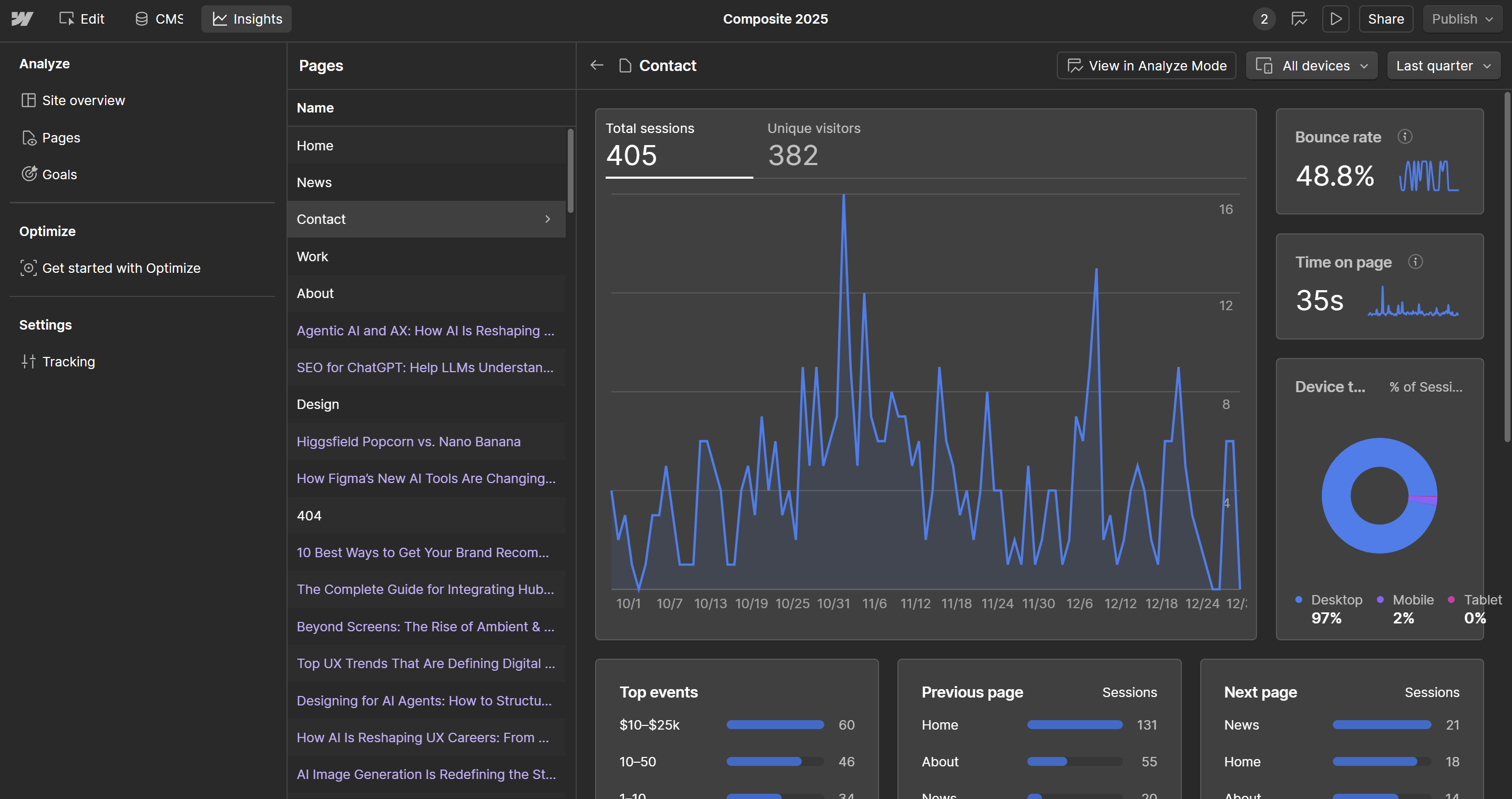
Task: Open the Goals section
Action: tap(59, 174)
